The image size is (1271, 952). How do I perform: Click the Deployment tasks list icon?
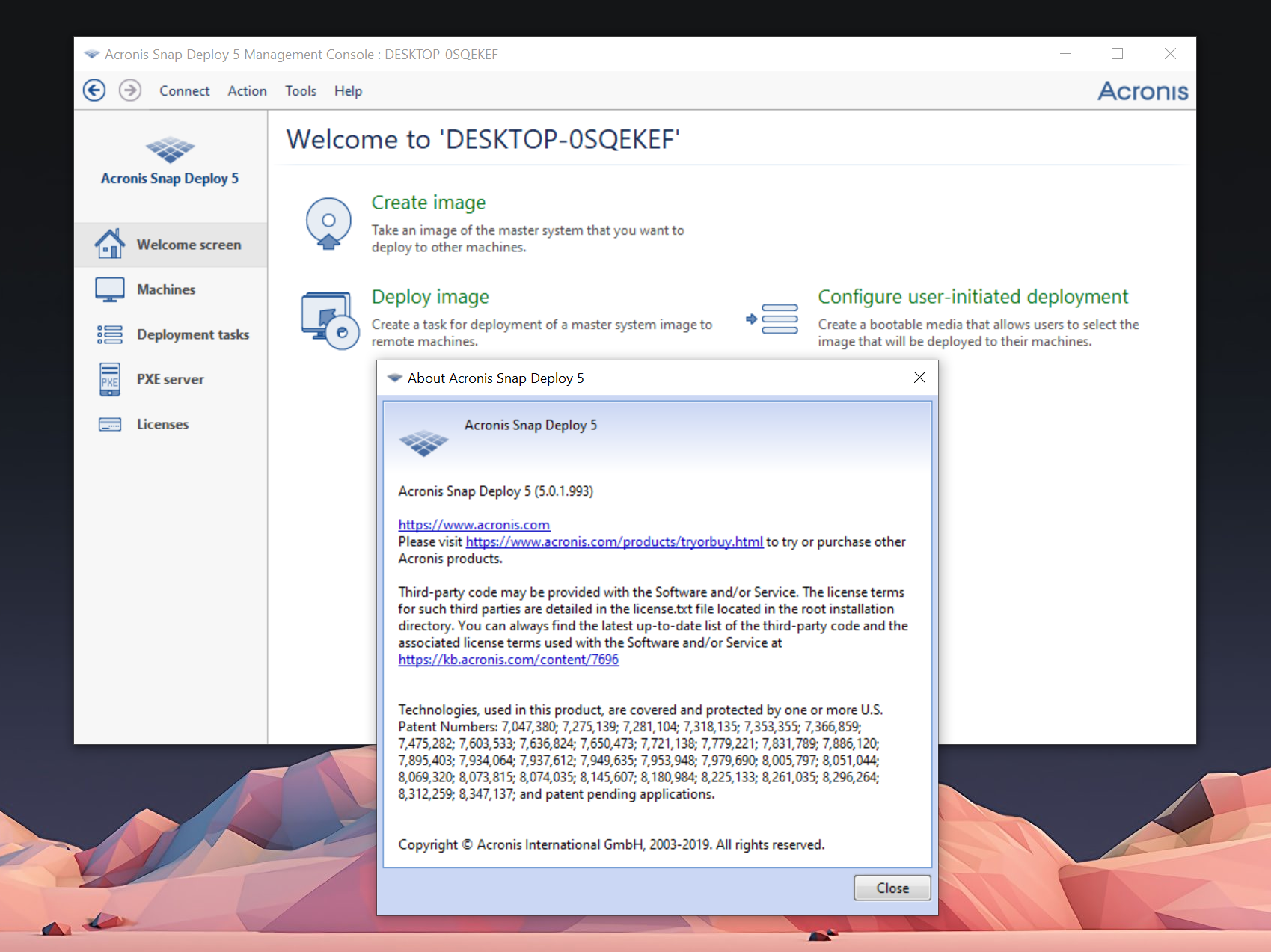coord(110,334)
